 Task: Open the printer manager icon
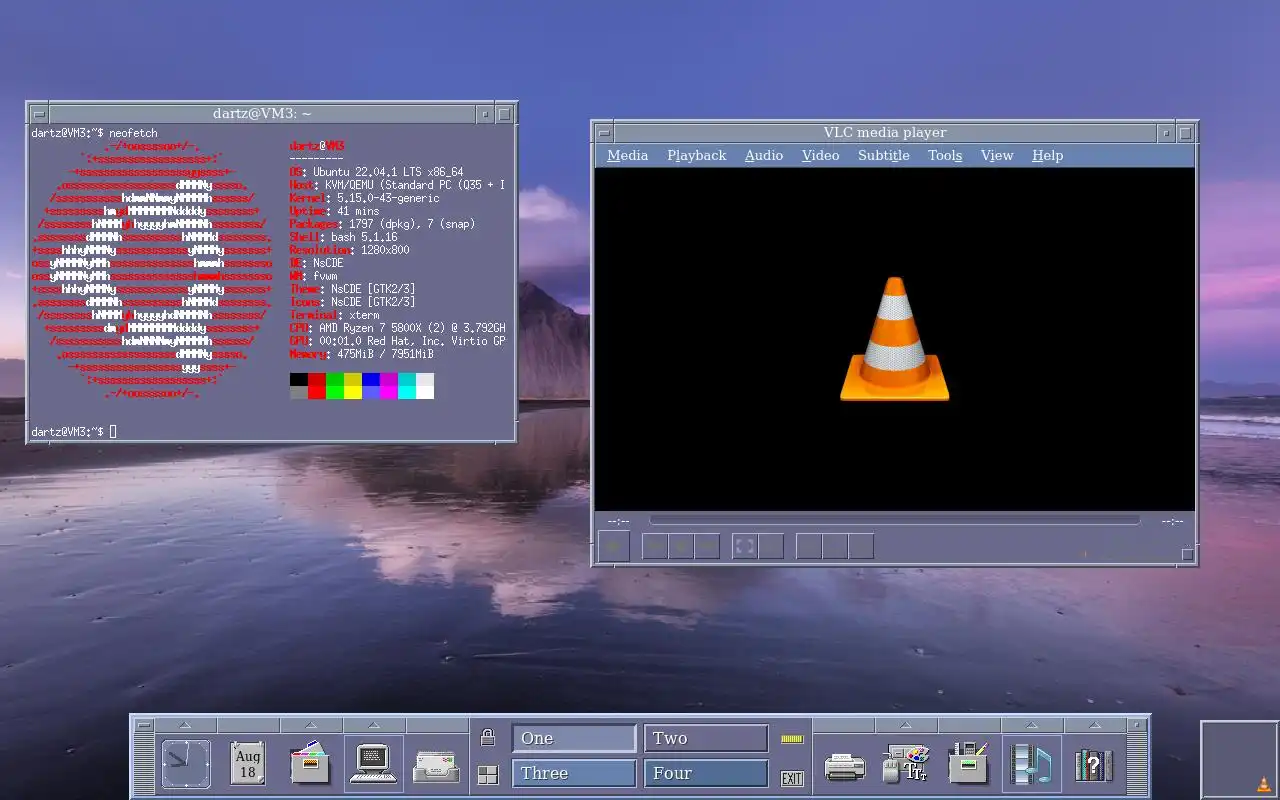[x=844, y=767]
